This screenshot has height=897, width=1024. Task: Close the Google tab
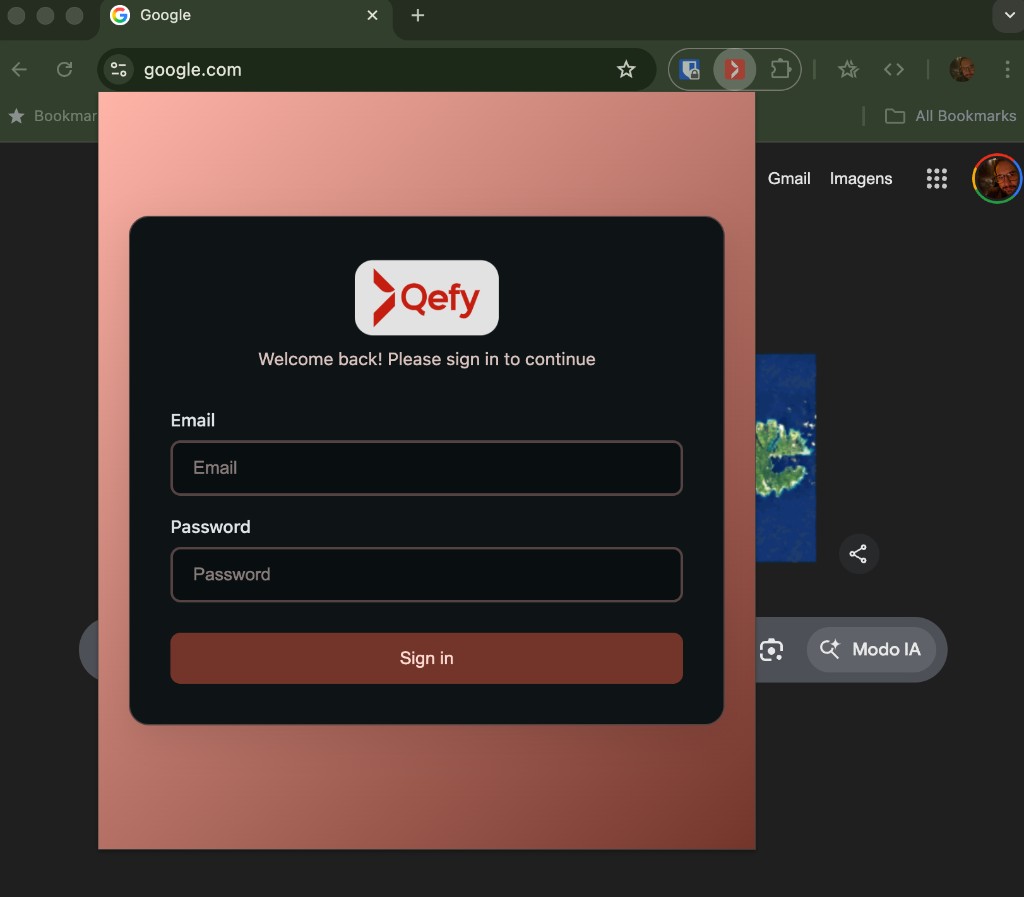click(372, 15)
